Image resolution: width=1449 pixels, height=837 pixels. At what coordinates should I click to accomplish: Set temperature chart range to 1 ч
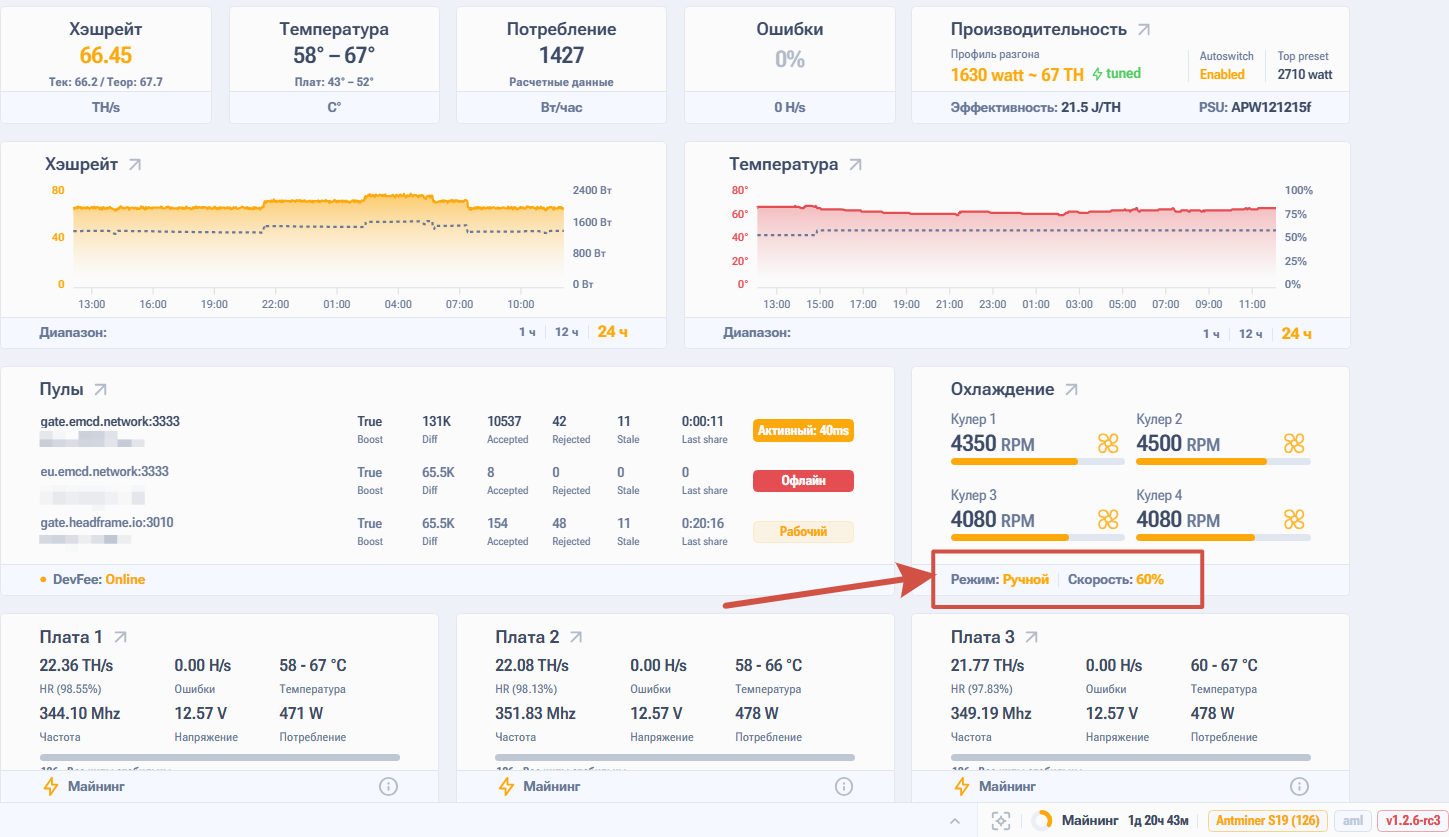coord(1211,333)
